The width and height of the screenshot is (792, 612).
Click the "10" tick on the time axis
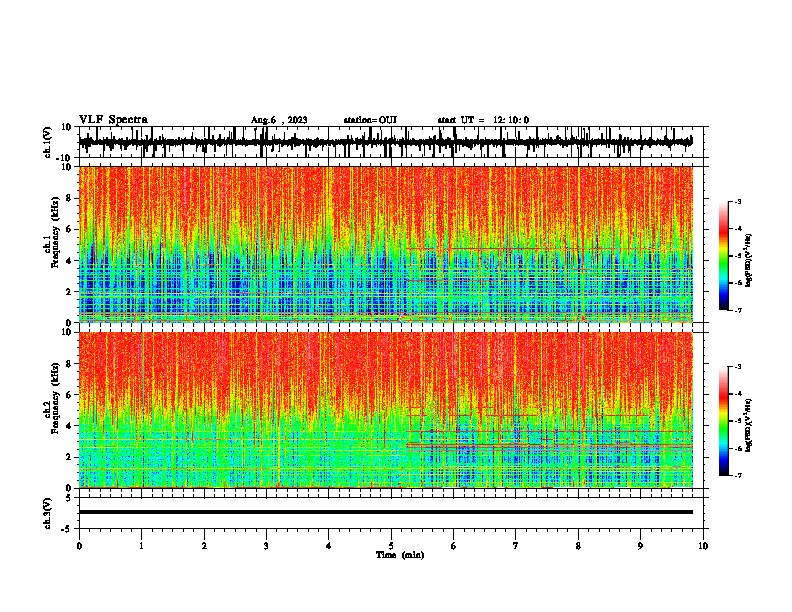703,546
